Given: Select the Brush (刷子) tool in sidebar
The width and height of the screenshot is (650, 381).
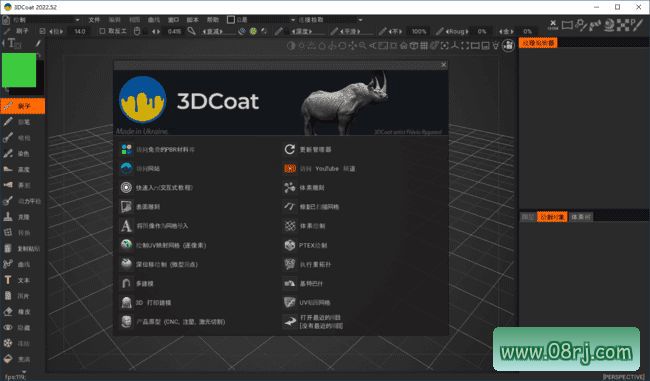Looking at the screenshot, I should point(22,106).
